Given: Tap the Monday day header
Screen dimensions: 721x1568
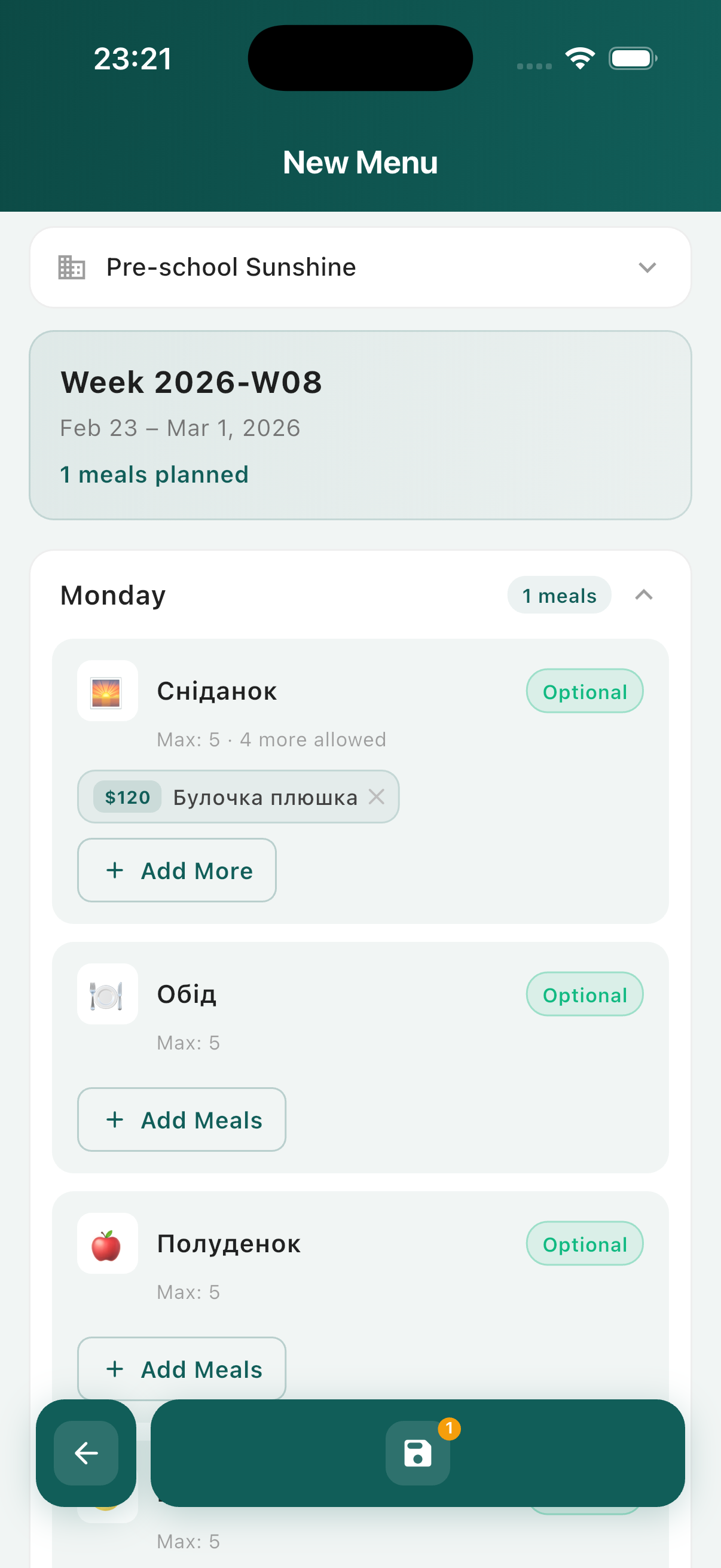Looking at the screenshot, I should tap(113, 594).
